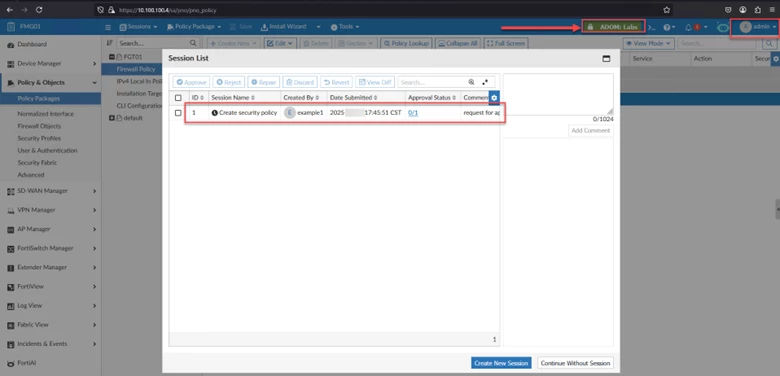Image resolution: width=780 pixels, height=376 pixels.
Task: Sort by the Approval Status column
Action: click(x=433, y=98)
